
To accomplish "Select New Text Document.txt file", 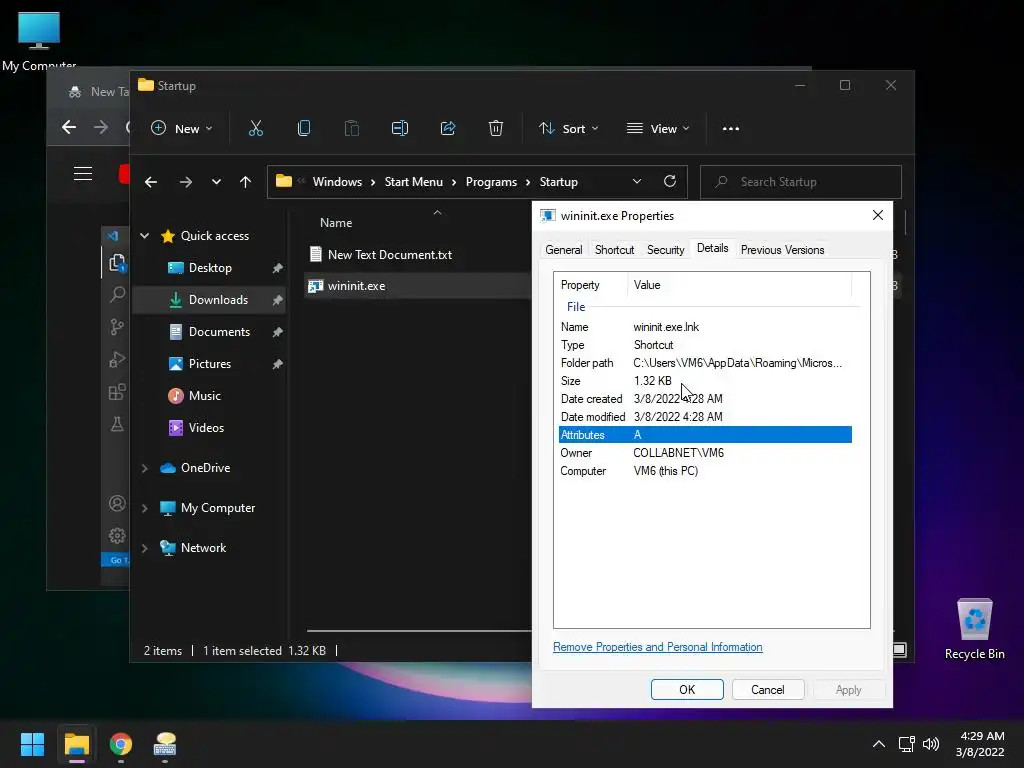I will point(389,255).
